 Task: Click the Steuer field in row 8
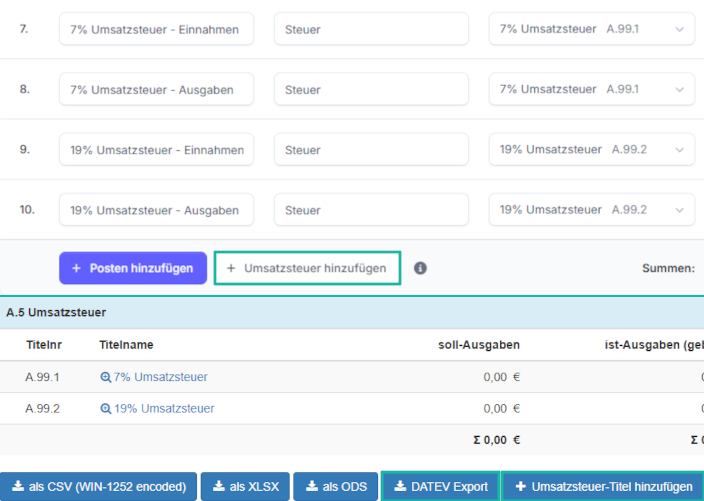click(371, 89)
